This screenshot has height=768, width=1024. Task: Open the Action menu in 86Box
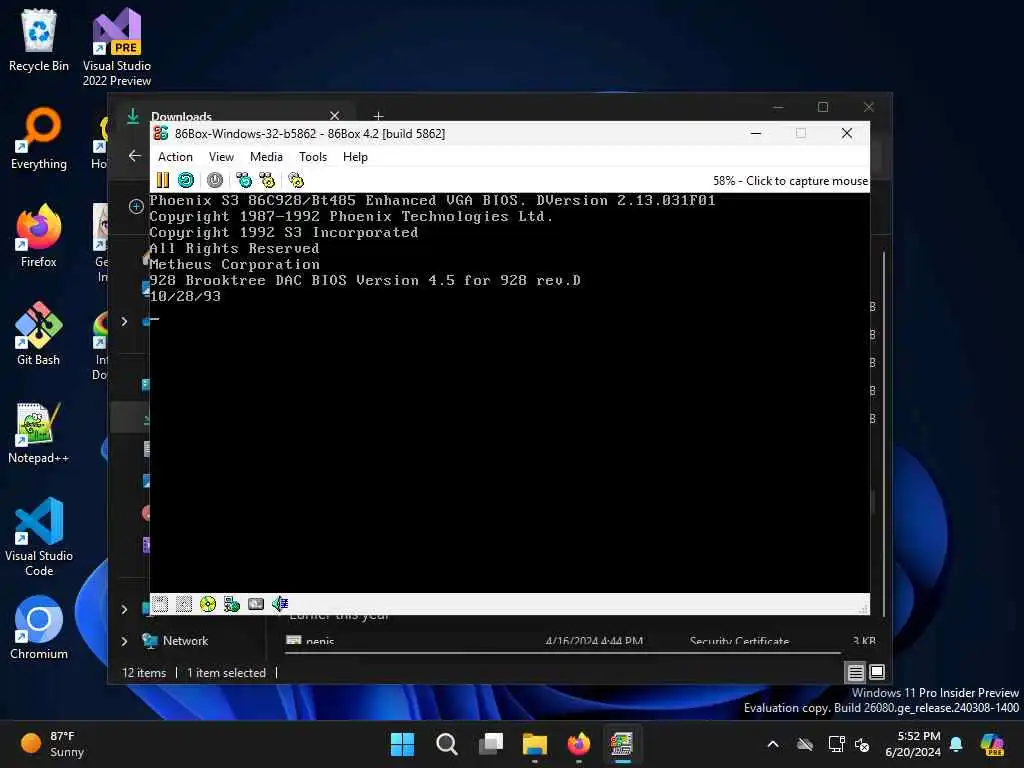(x=175, y=157)
